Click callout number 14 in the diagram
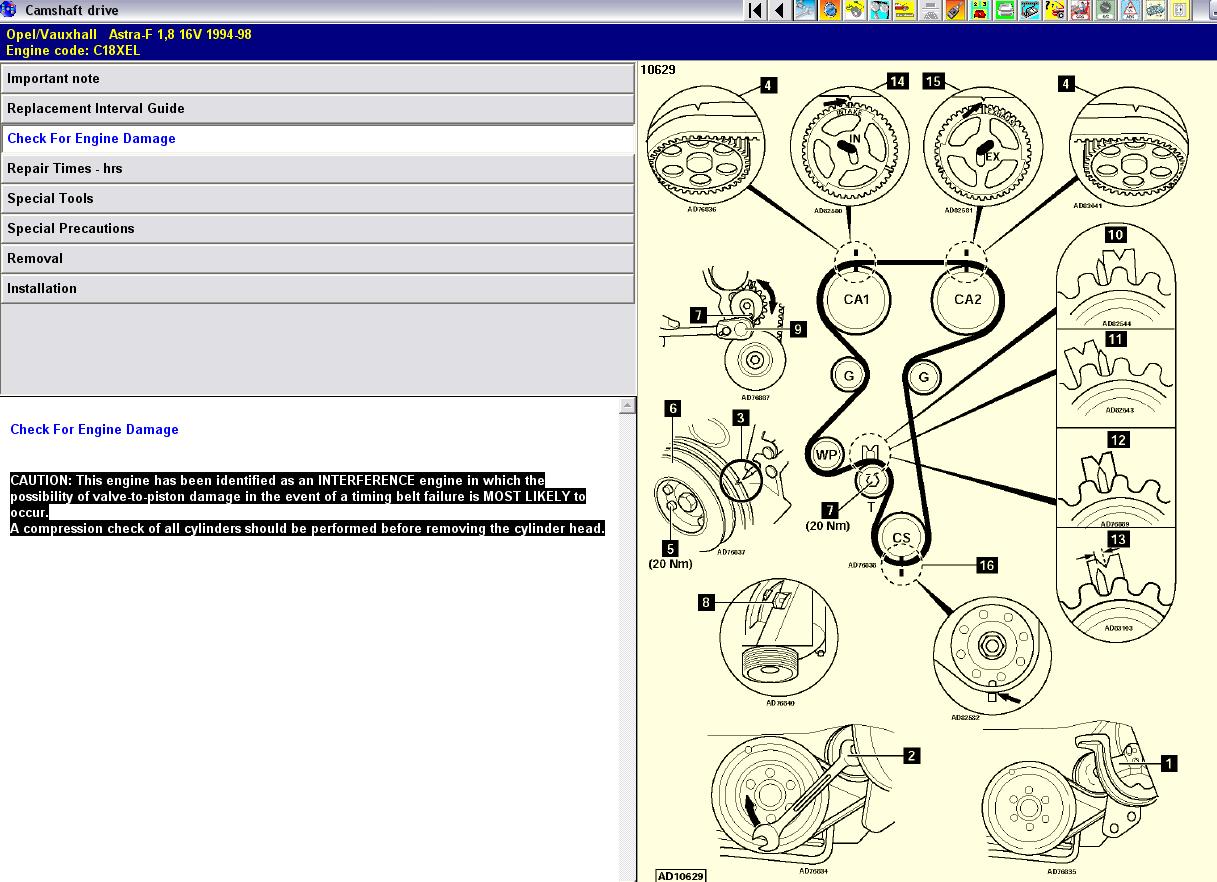The height and width of the screenshot is (882, 1217). coord(897,82)
